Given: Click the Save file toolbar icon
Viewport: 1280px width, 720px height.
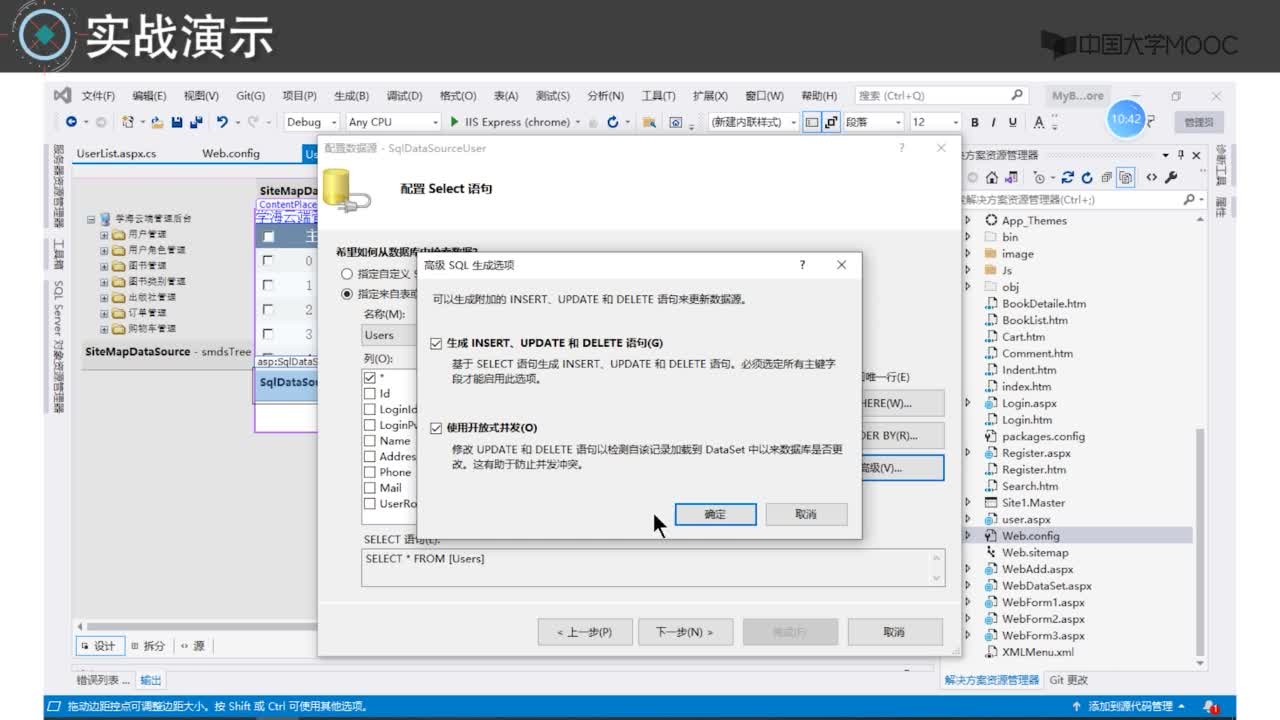Looking at the screenshot, I should pos(177,122).
